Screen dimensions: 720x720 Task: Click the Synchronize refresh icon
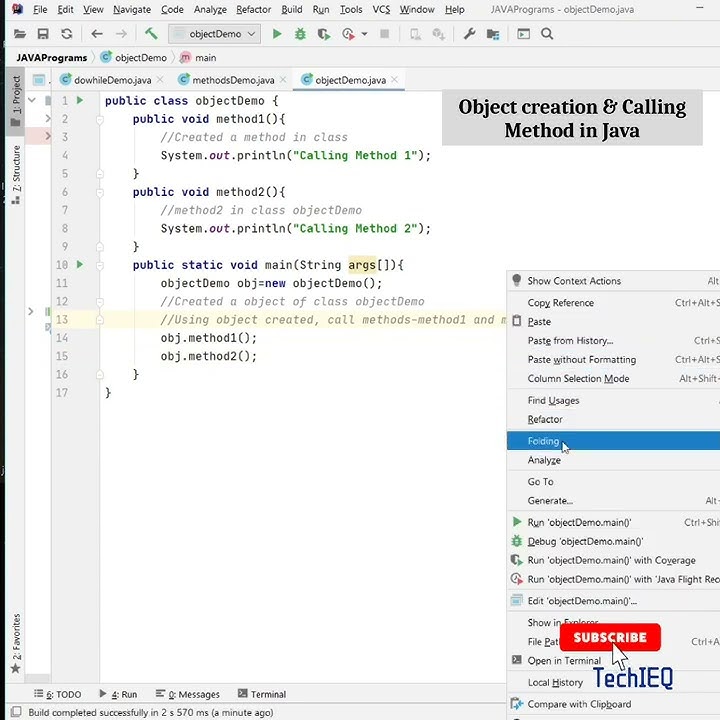point(67,34)
